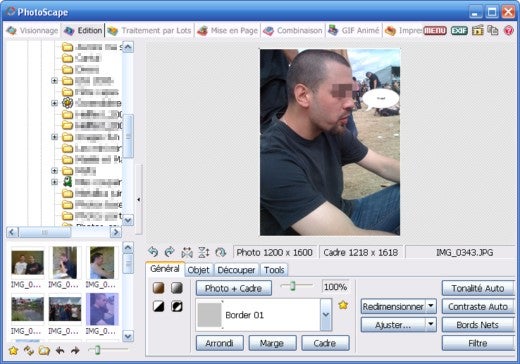520x364 pixels.
Task: Select the first thumbnail of two men
Action: tap(27, 263)
